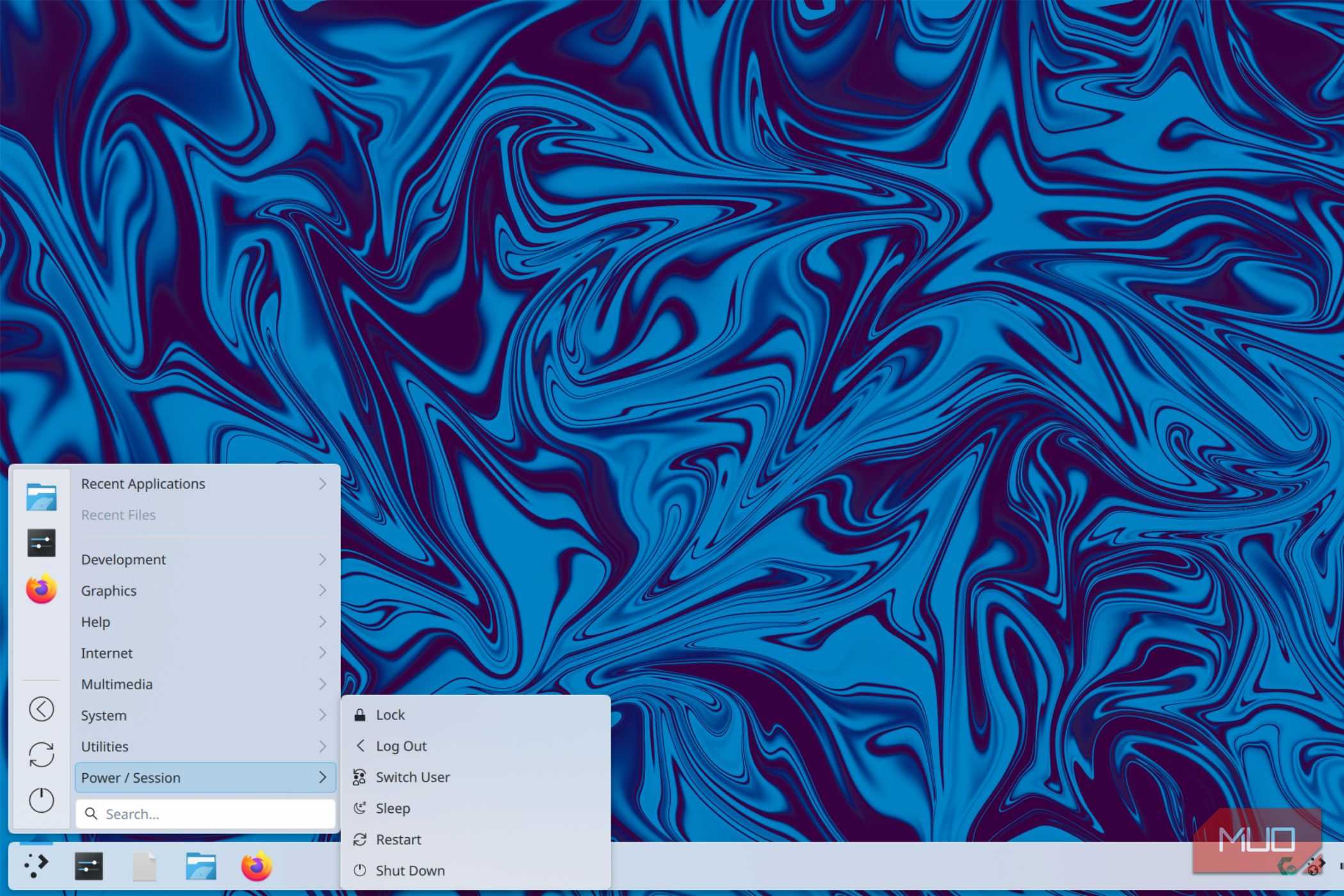Expand the Multimedia category chevron
The width and height of the screenshot is (1344, 896).
[x=323, y=684]
